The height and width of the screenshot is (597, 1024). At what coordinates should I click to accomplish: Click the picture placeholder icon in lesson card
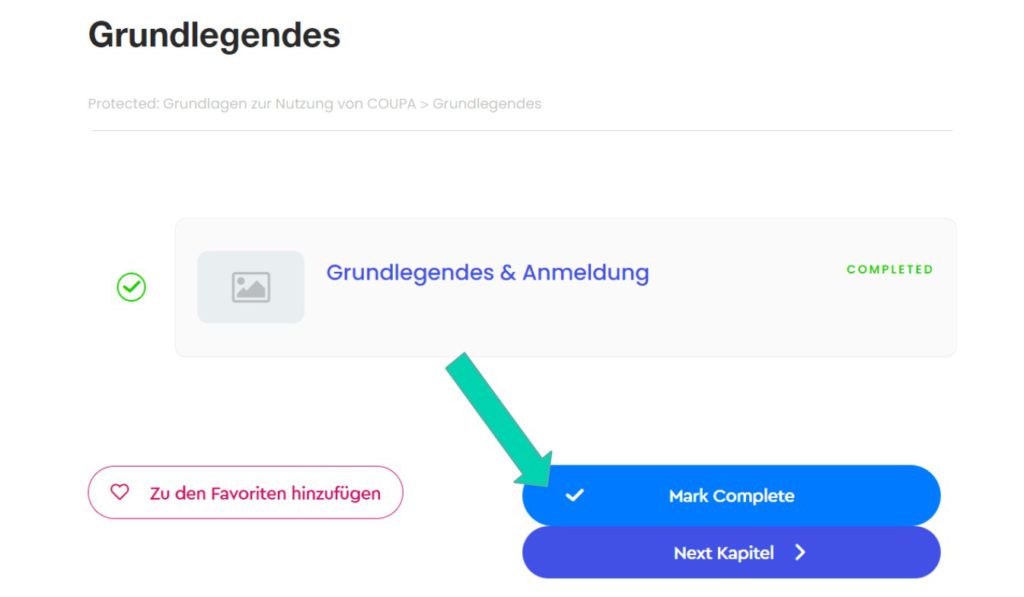click(251, 287)
